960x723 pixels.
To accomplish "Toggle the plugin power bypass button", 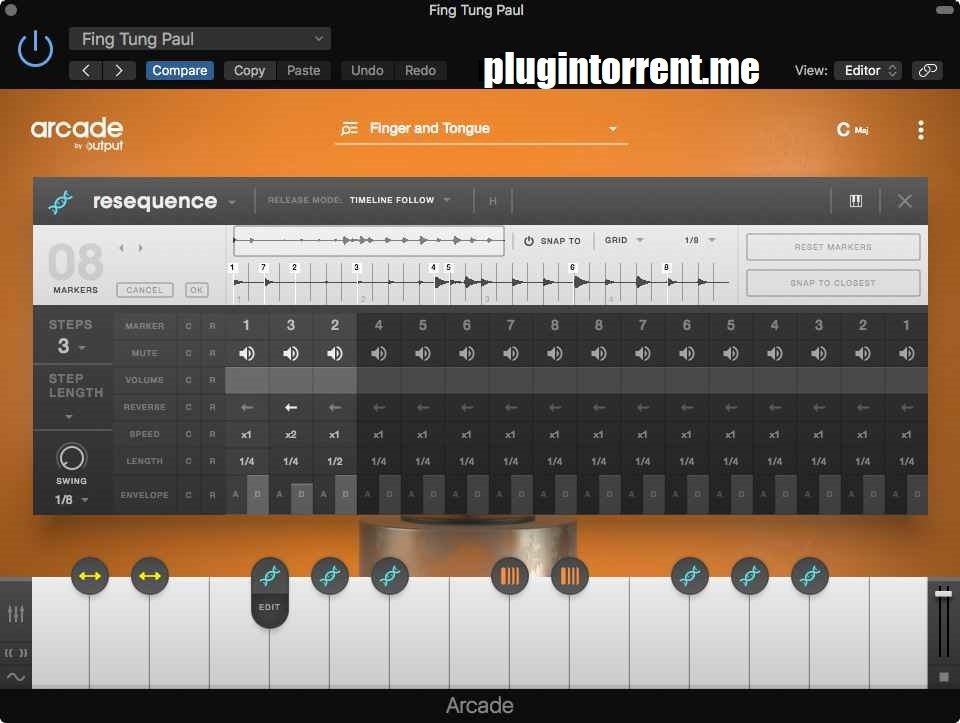I will pos(35,49).
